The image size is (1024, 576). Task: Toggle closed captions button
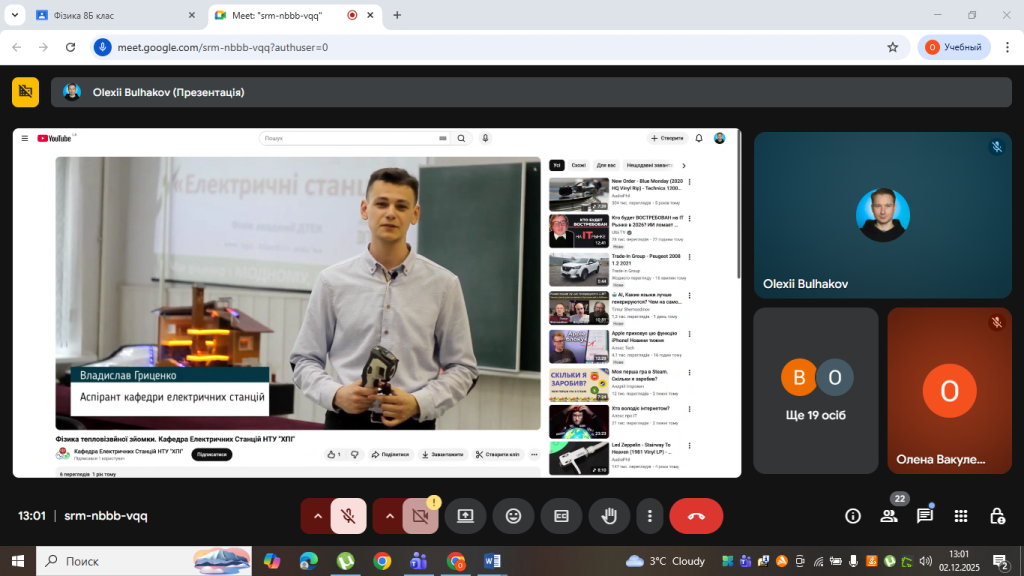[x=561, y=516]
